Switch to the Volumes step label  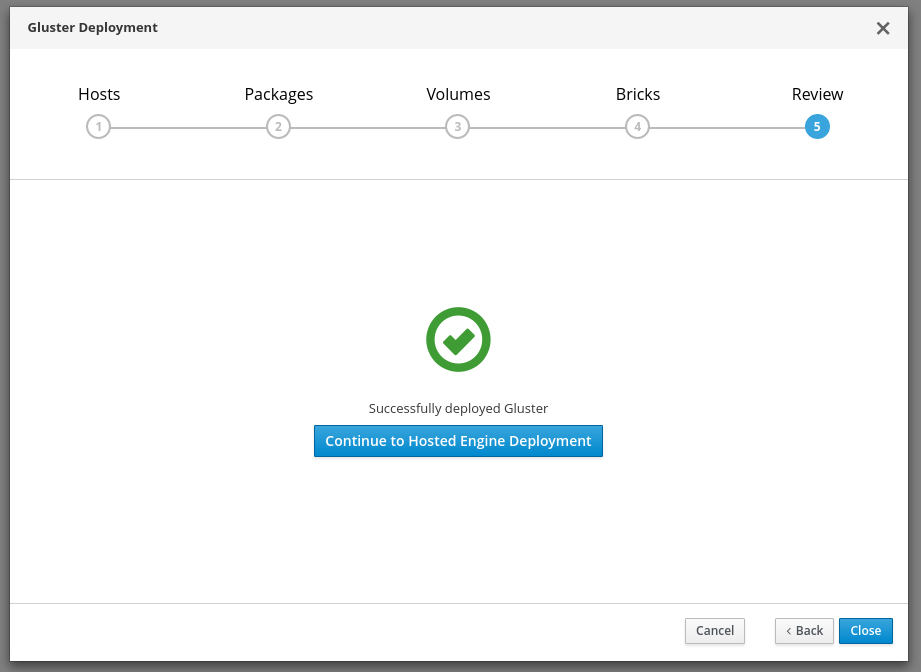[x=458, y=94]
